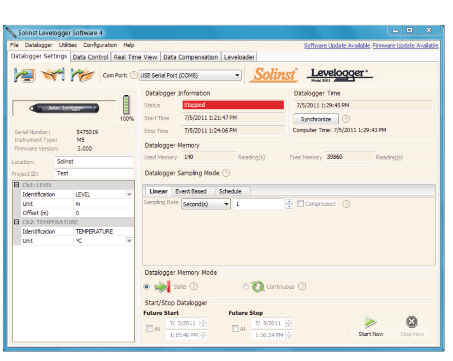Click the help icon next to Synchronize
The width and height of the screenshot is (453, 361).
tap(346, 119)
